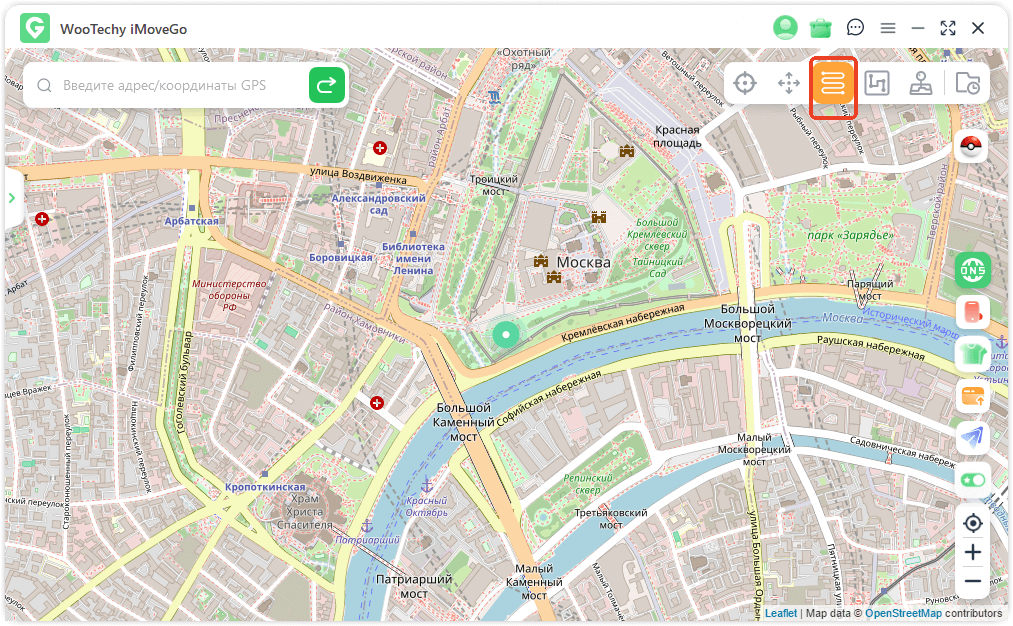Open the OpenStreetMap attribution link

tap(903, 613)
